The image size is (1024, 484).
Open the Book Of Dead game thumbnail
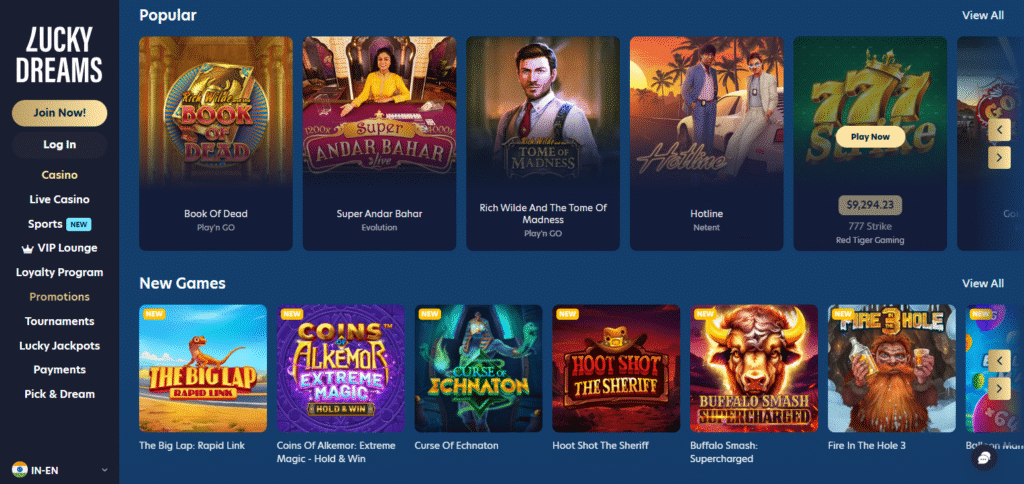pyautogui.click(x=216, y=112)
